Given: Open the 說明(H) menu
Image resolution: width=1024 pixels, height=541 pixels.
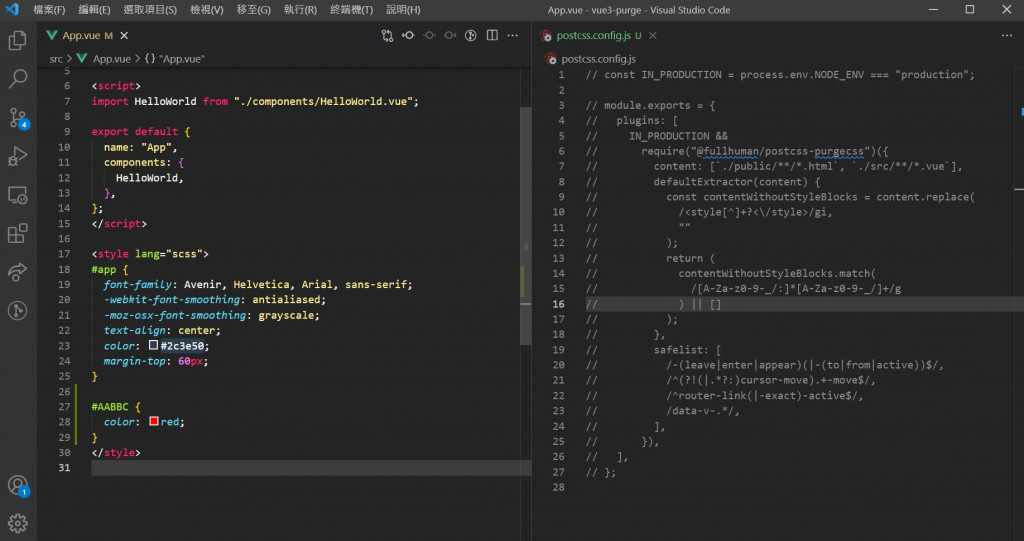Looking at the screenshot, I should pyautogui.click(x=403, y=10).
